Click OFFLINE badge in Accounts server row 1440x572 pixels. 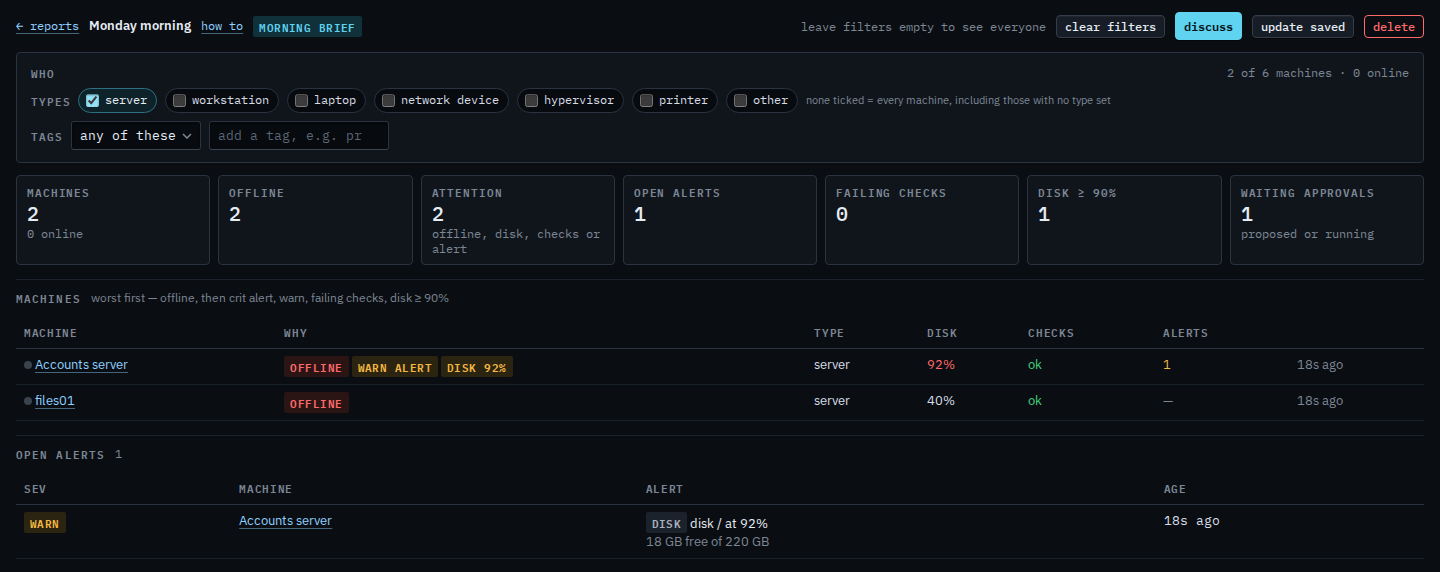click(316, 368)
